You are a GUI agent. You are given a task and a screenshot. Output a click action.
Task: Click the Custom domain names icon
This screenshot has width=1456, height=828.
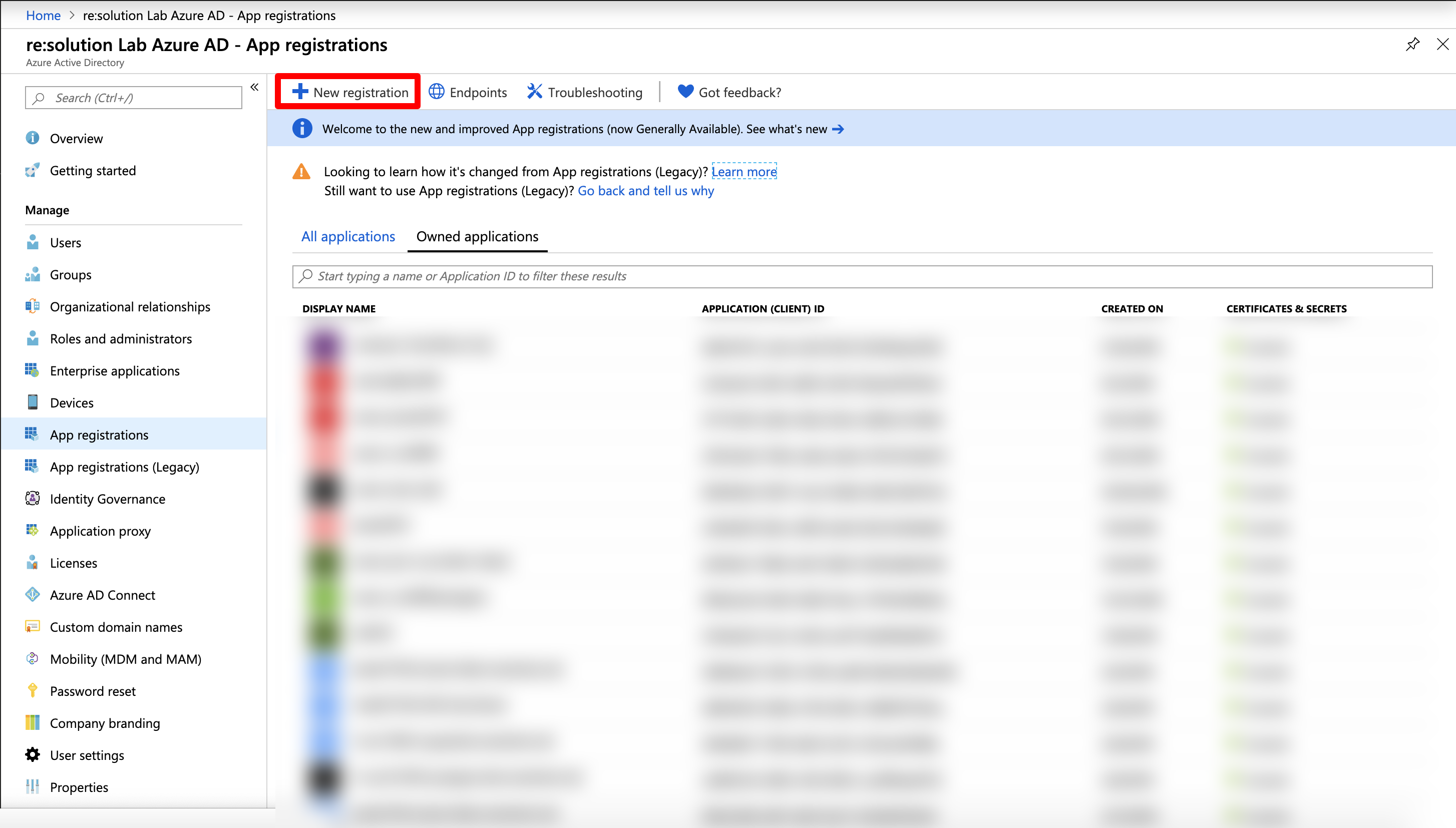33,626
